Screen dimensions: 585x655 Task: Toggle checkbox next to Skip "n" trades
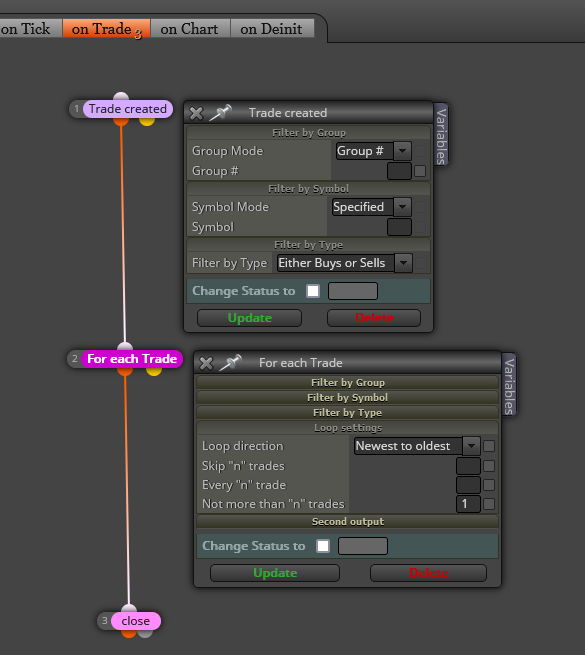click(489, 466)
